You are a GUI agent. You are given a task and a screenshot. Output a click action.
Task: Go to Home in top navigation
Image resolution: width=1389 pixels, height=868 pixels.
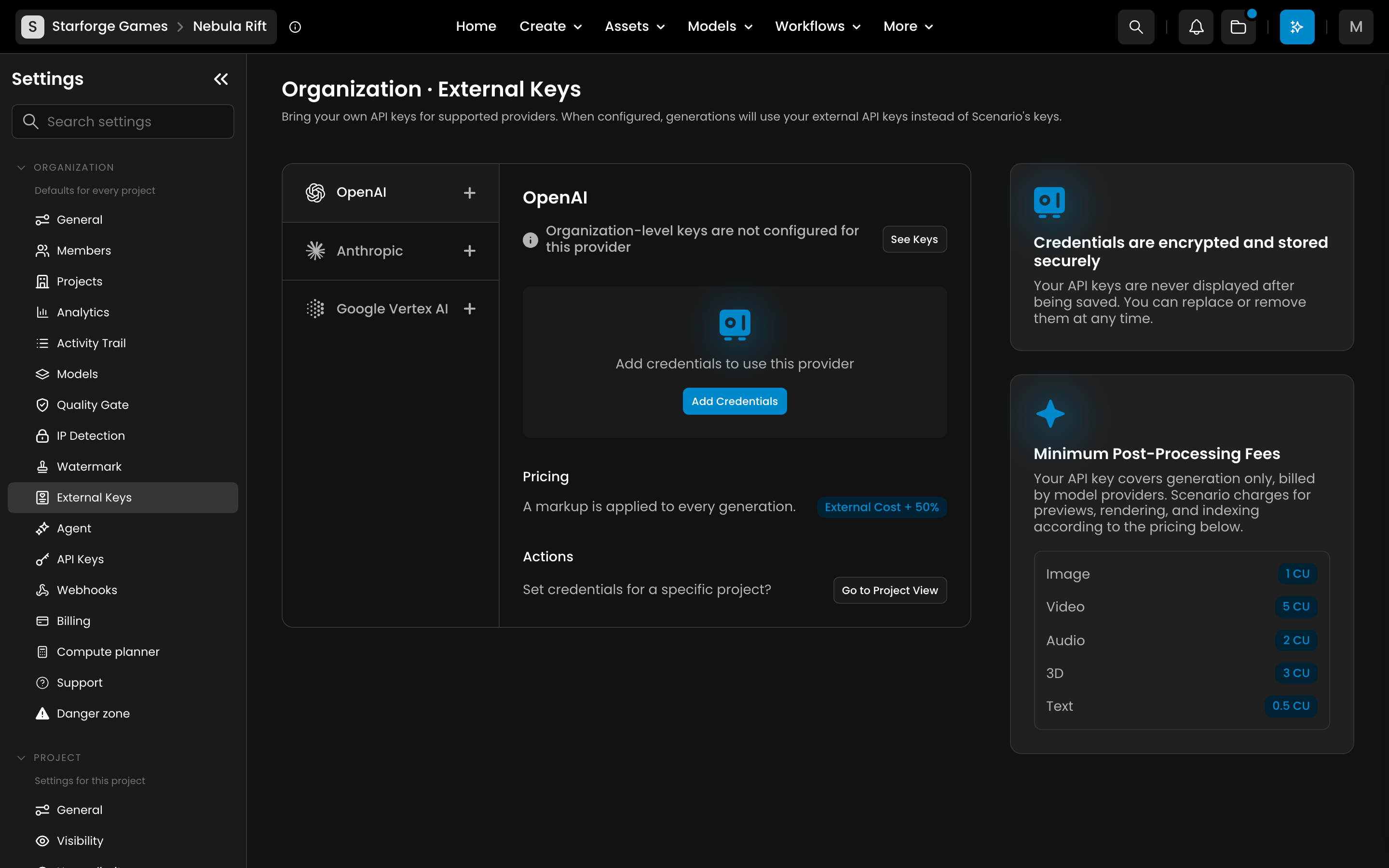coord(476,27)
